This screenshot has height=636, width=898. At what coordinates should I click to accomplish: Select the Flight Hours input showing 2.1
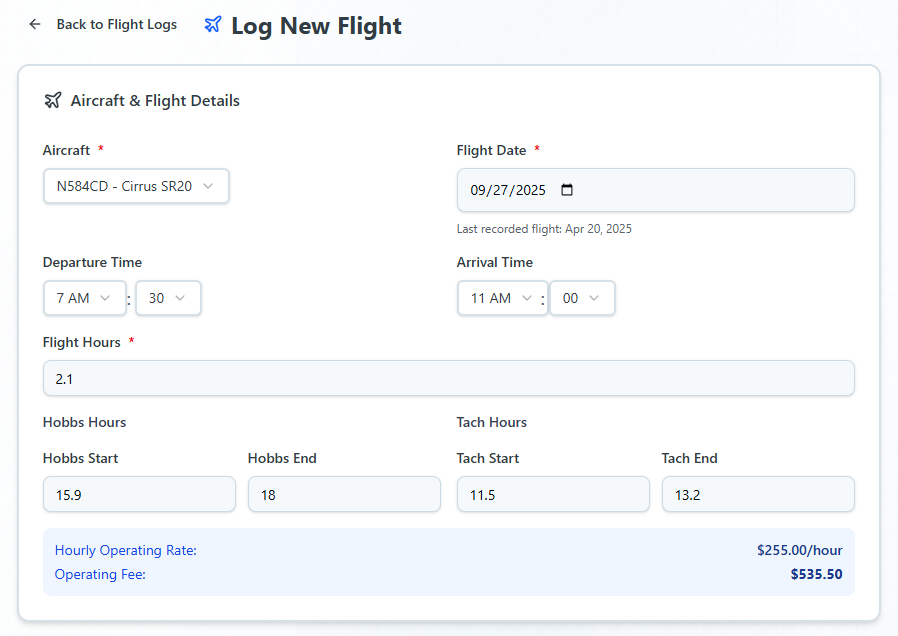tap(449, 378)
